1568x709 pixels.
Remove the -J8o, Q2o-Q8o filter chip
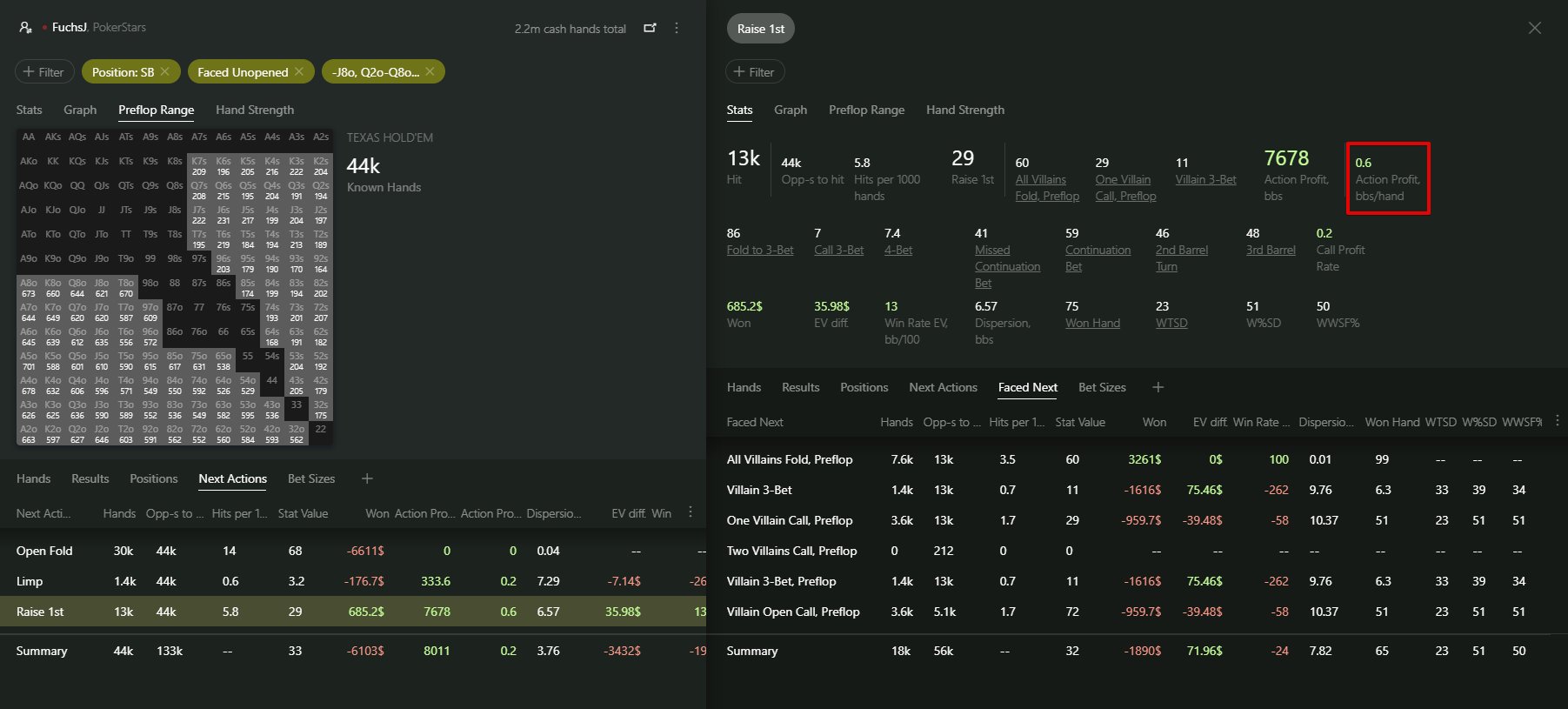click(430, 71)
